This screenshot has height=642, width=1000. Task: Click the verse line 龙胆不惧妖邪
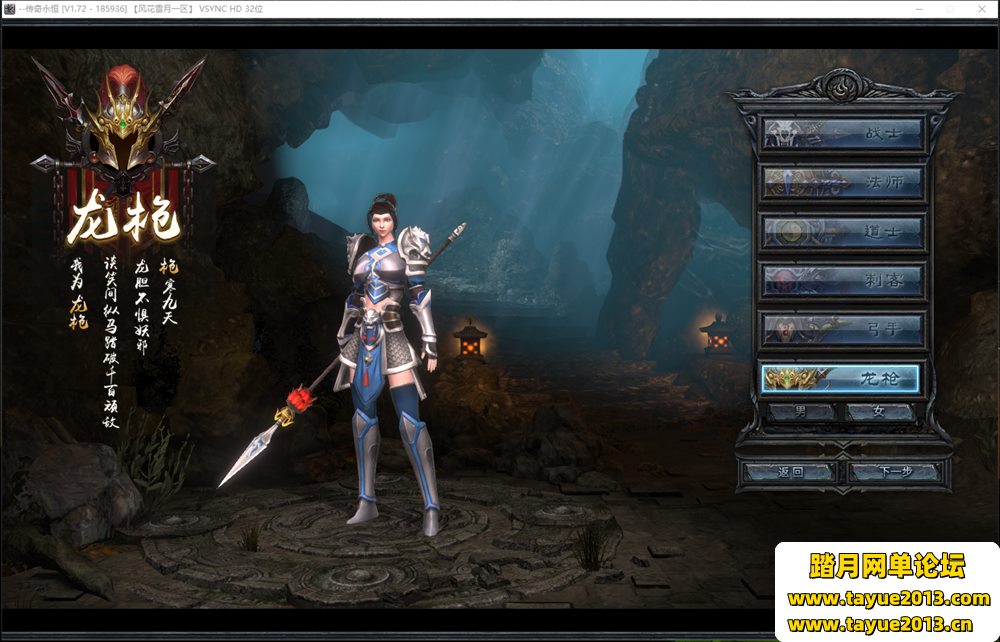coord(142,306)
